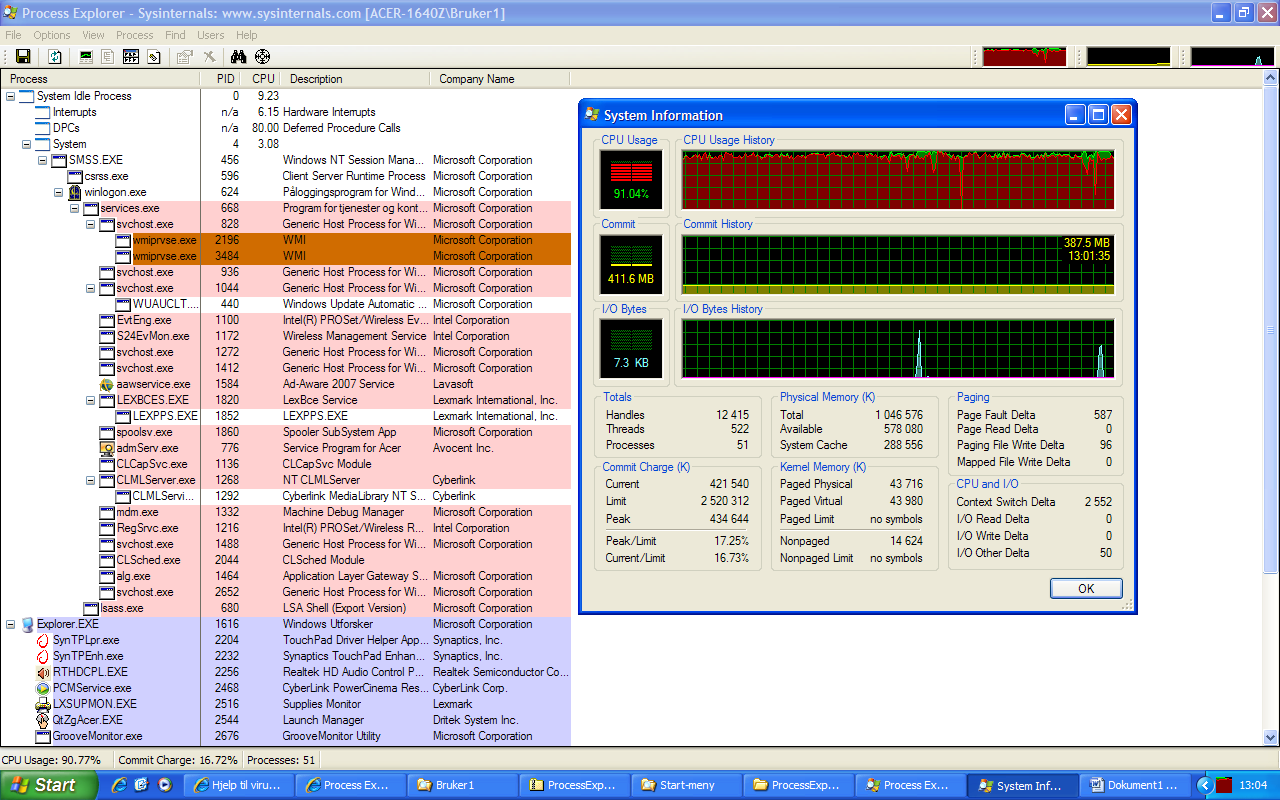Click the greyed-out Properties toolbar icon
Screen dimensions: 1280x800
click(x=185, y=57)
